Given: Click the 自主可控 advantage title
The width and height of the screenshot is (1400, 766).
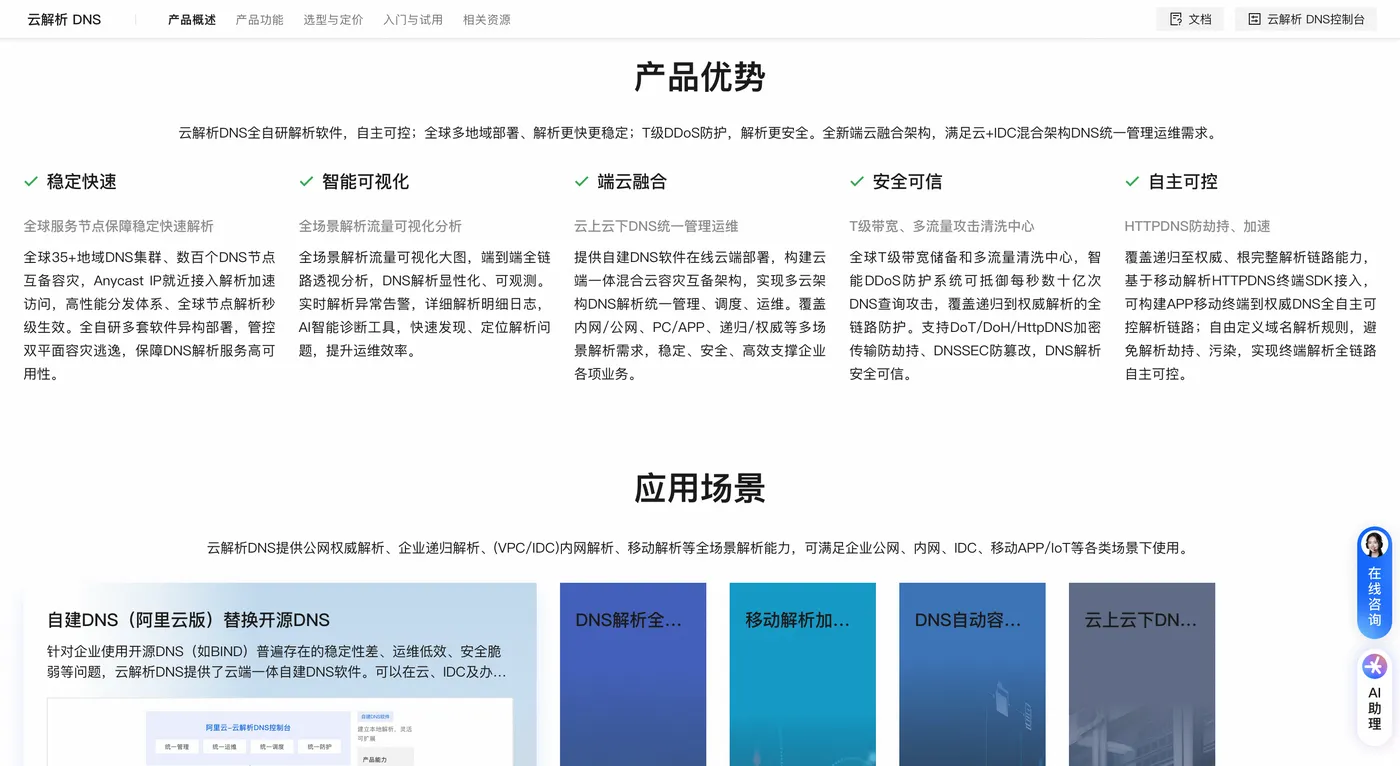Looking at the screenshot, I should [x=1183, y=181].
